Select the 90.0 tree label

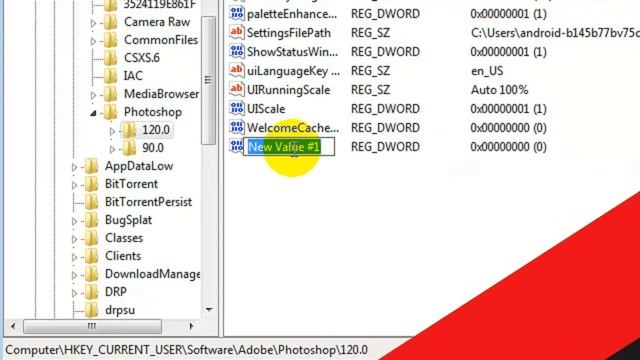click(153, 148)
